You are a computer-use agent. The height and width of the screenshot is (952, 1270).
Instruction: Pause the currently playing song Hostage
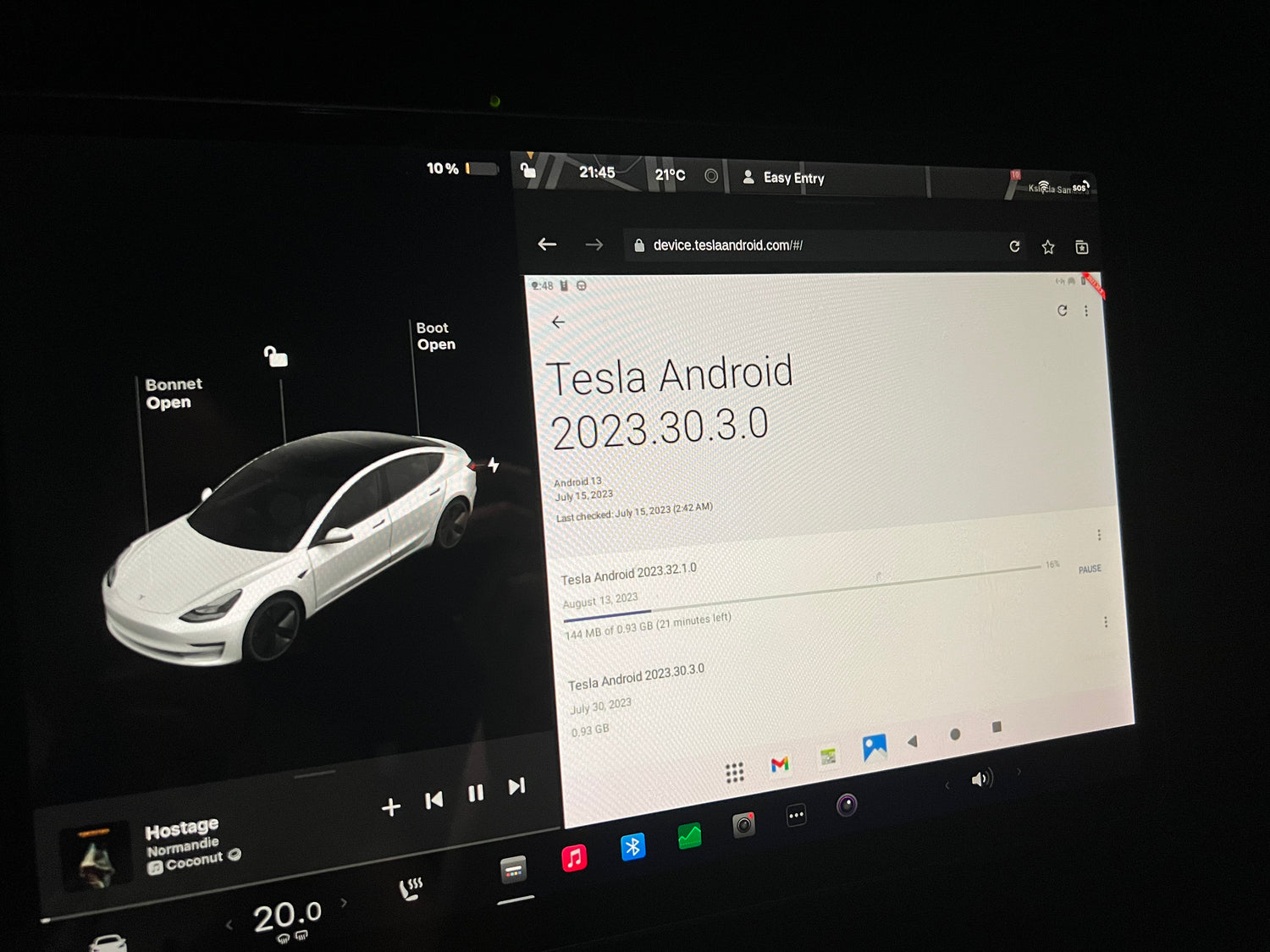tap(476, 793)
